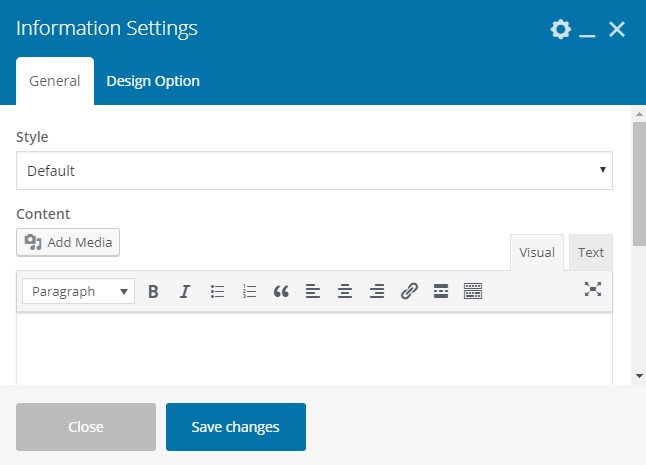Align text left

(x=313, y=291)
